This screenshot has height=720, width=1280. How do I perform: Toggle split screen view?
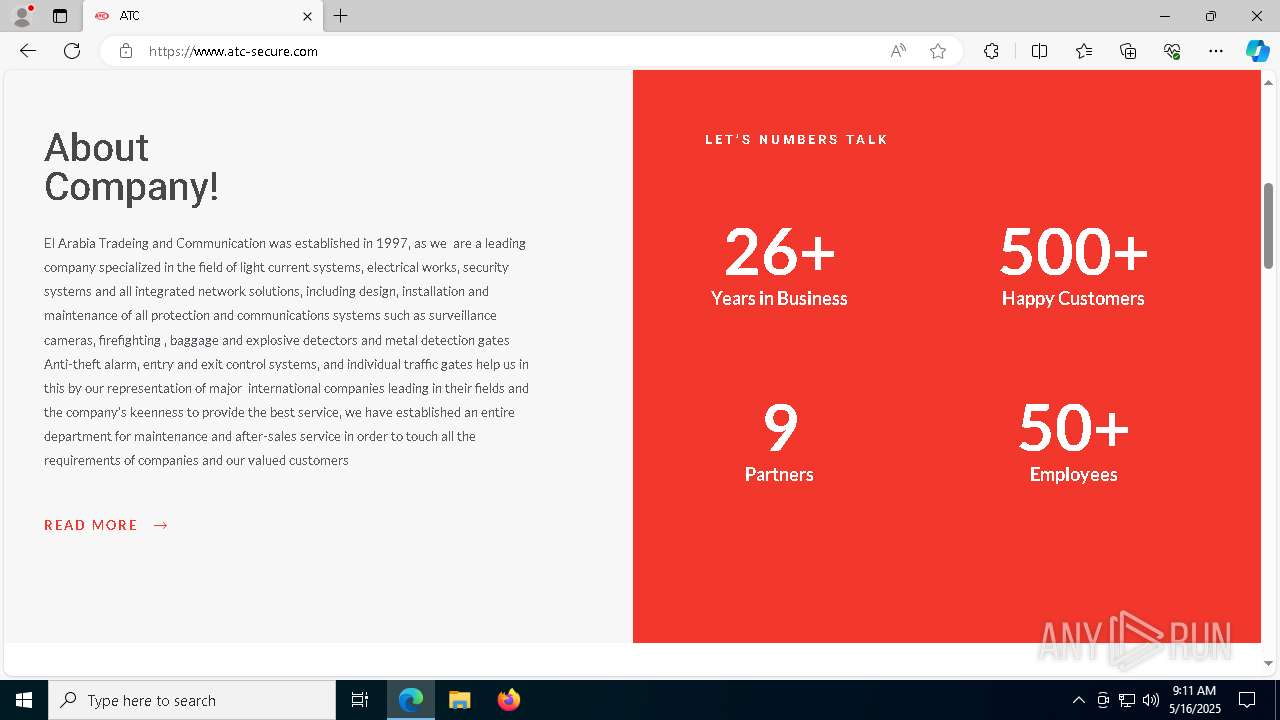[1039, 51]
